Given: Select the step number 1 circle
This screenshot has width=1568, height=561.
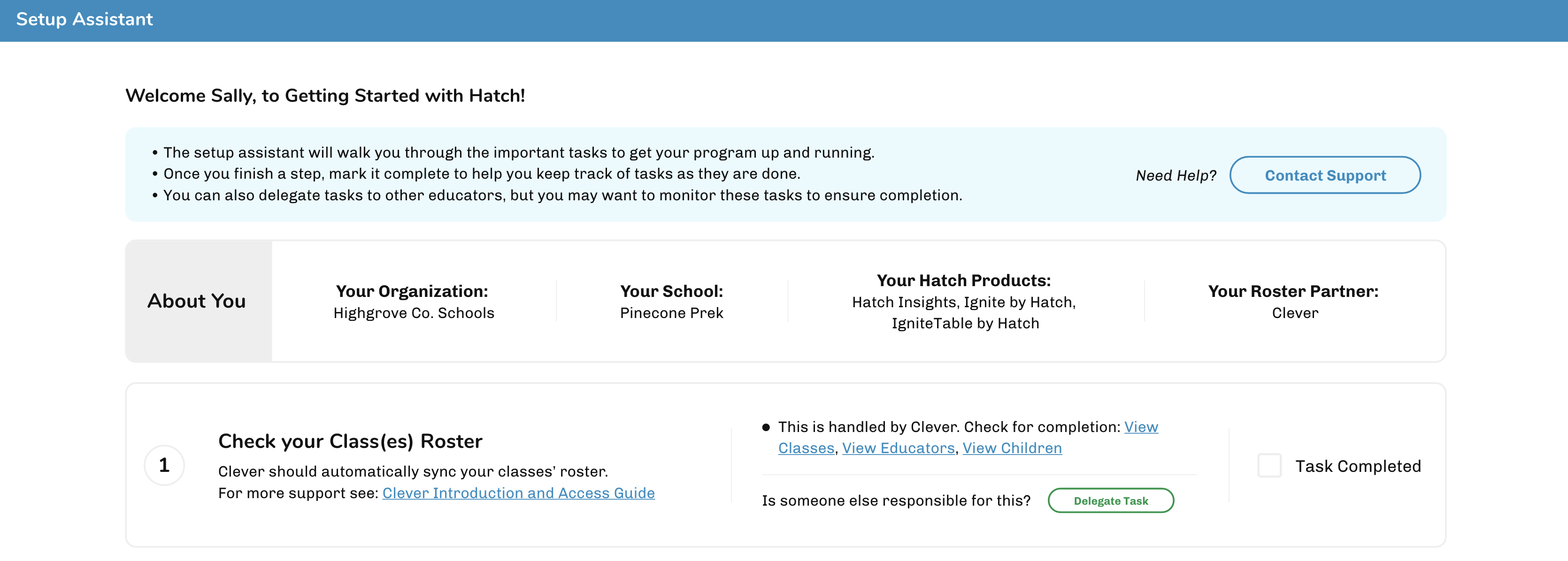Looking at the screenshot, I should click(164, 465).
